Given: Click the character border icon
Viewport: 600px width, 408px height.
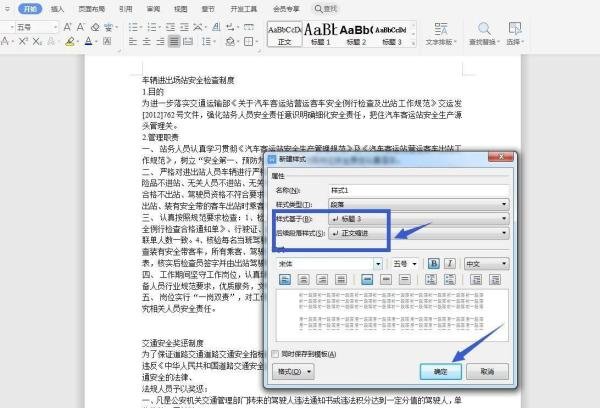Looking at the screenshot, I should tap(107, 41).
